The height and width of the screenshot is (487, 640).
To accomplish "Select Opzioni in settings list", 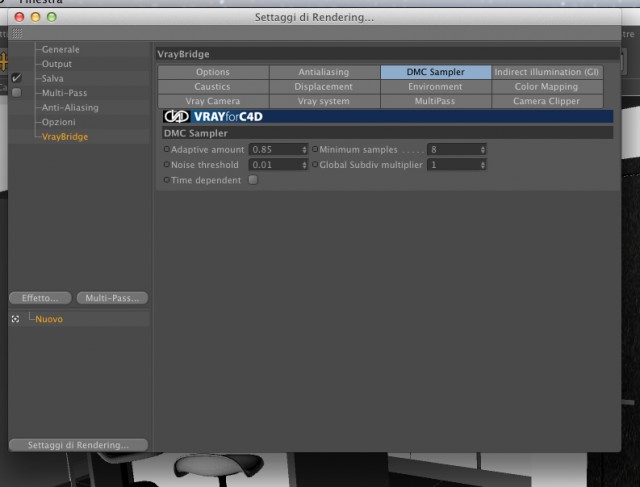I will tap(59, 122).
